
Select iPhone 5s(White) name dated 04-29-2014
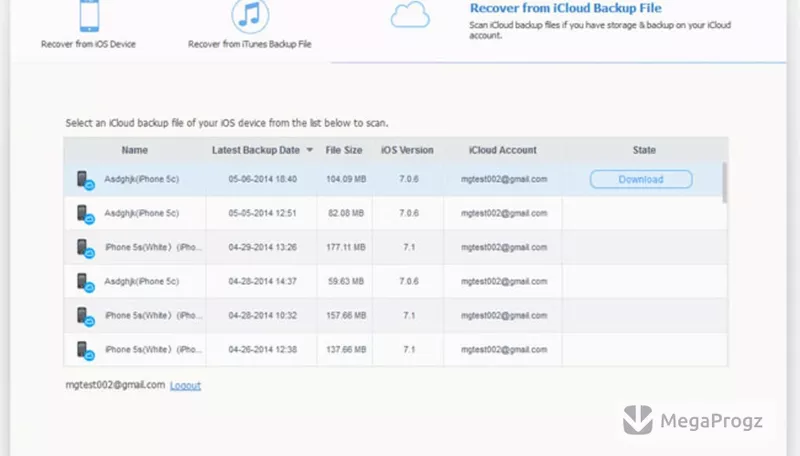(153, 247)
